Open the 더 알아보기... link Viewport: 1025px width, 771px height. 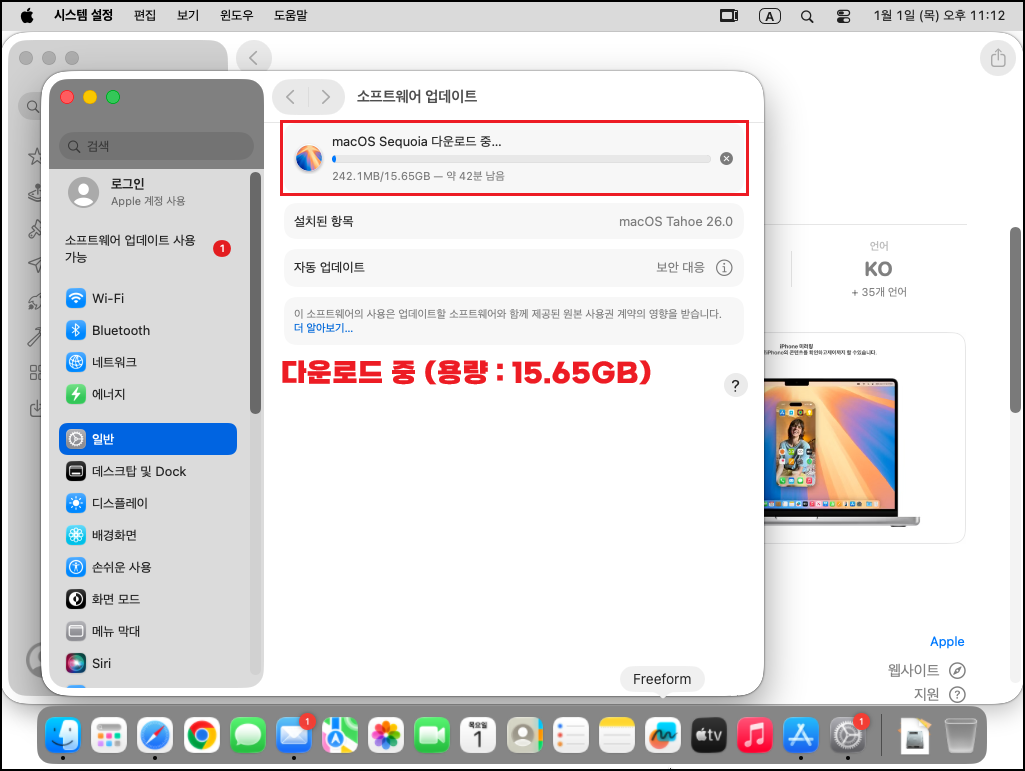coord(323,328)
